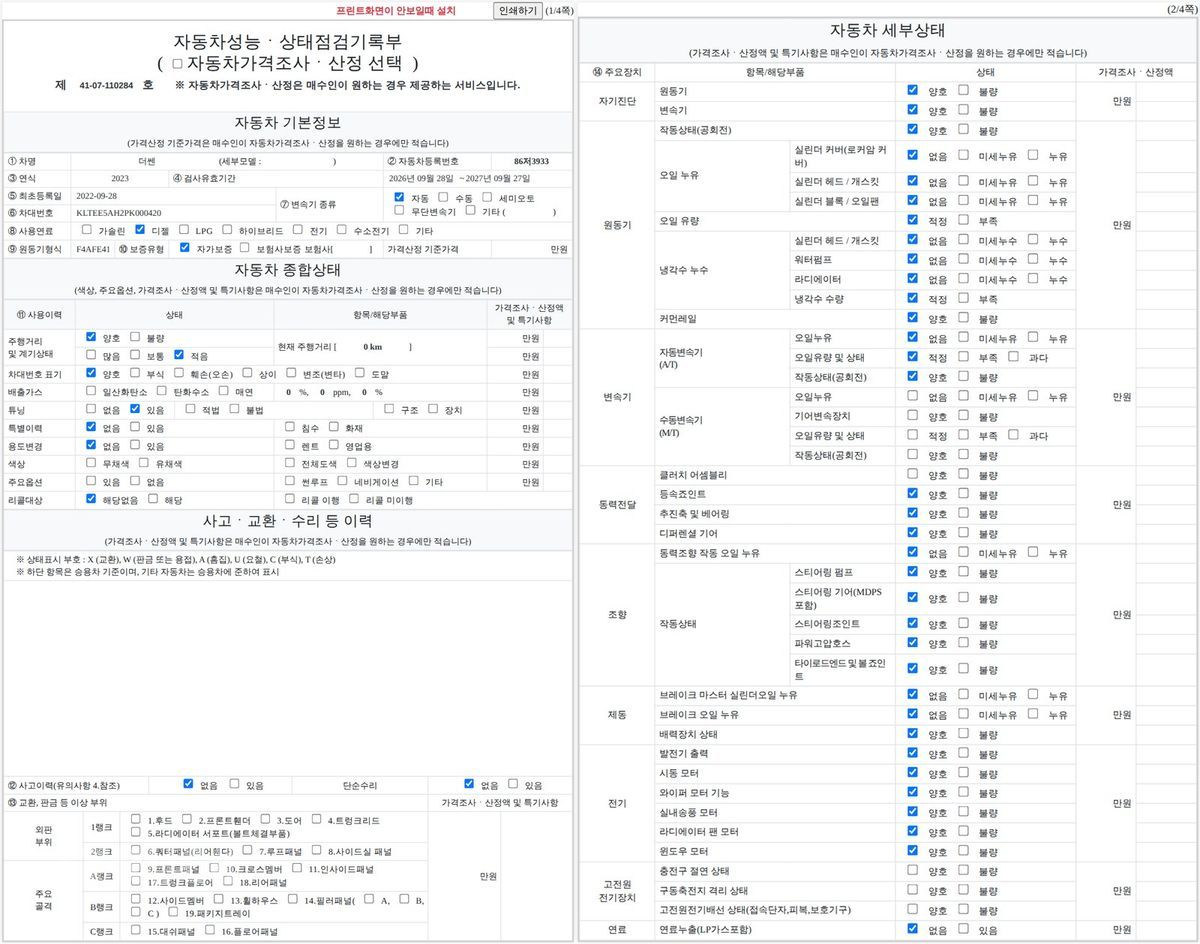Check the 보험사보증 checkbox
Image resolution: width=1200 pixels, height=944 pixels.
tap(245, 247)
